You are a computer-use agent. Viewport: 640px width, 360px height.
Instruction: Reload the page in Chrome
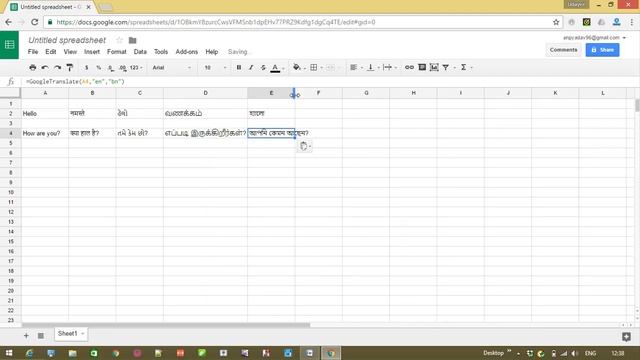(35, 22)
